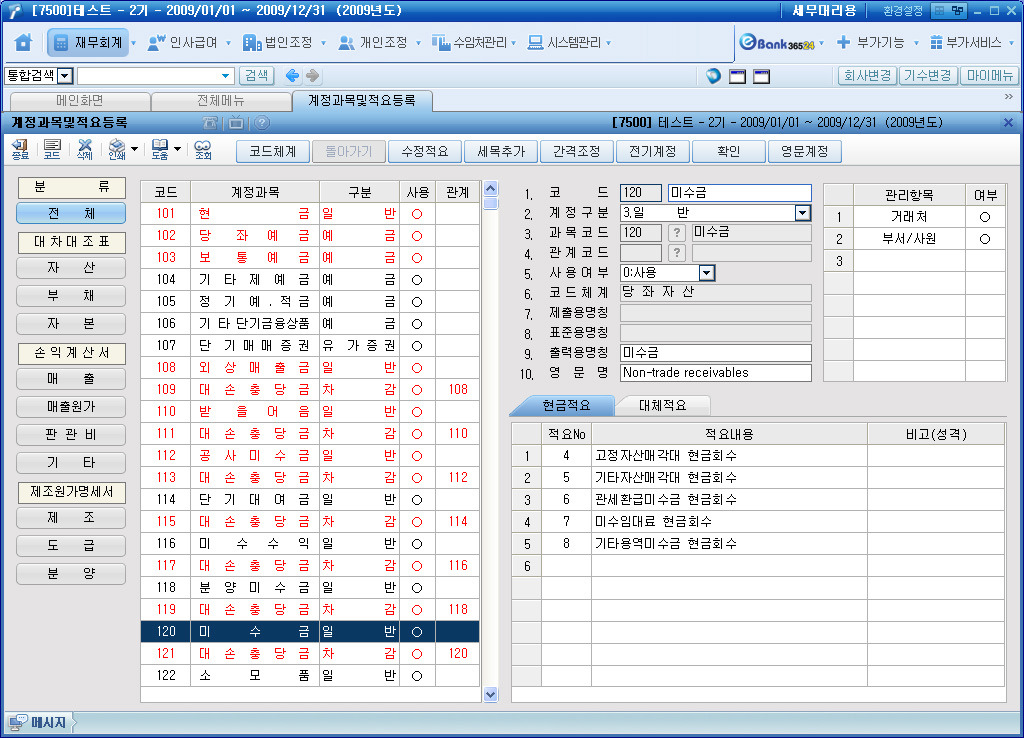The width and height of the screenshot is (1024, 738).
Task: Click the 삭제 (delete) toolbar icon
Action: pyautogui.click(x=85, y=151)
